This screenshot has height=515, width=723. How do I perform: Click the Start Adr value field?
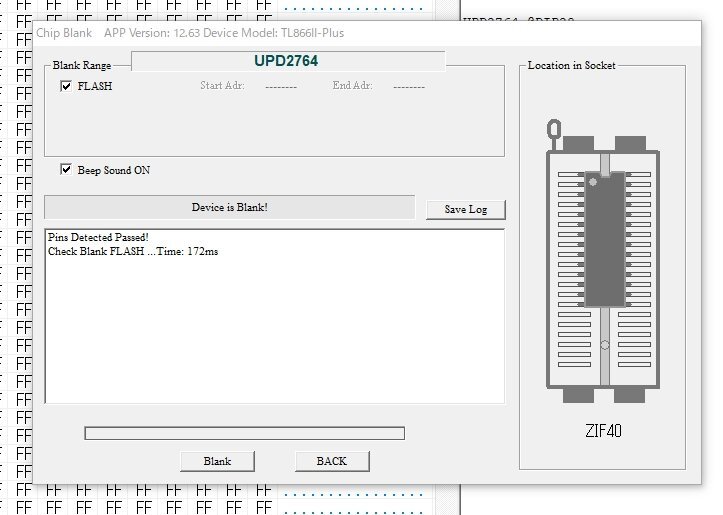pos(281,86)
